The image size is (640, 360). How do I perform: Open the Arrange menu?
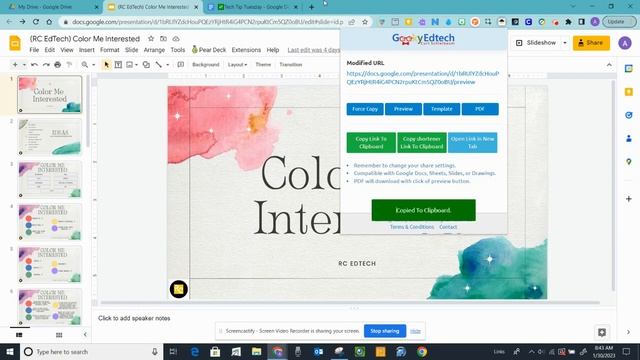(x=154, y=50)
